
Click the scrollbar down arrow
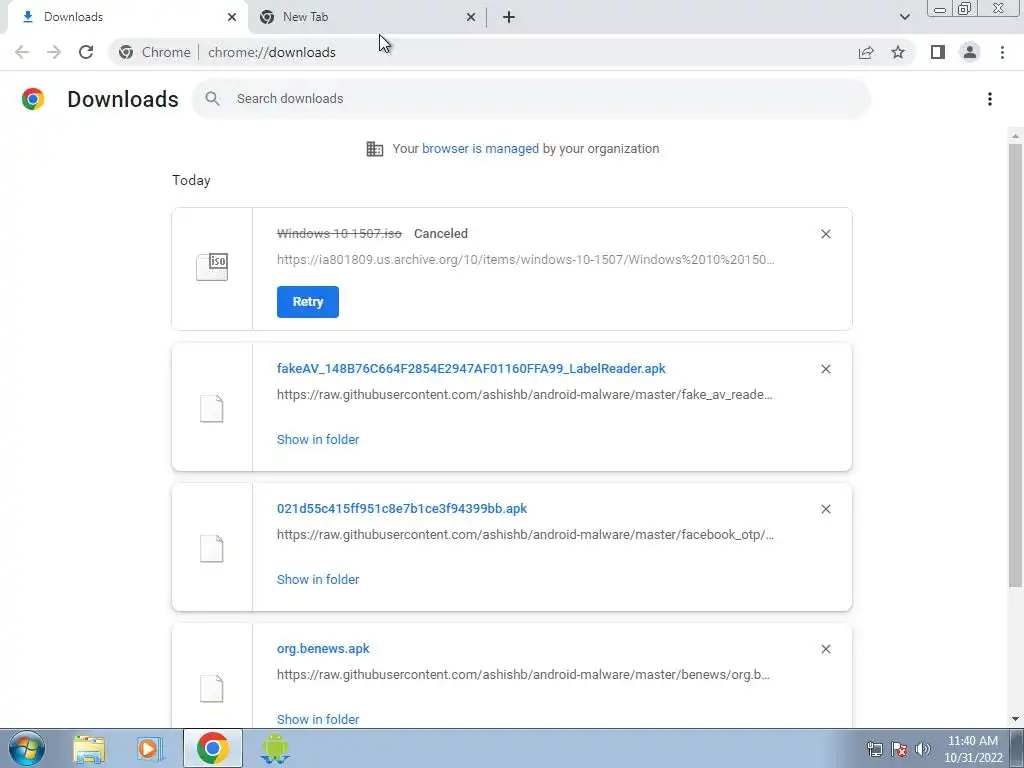coord(1015,719)
